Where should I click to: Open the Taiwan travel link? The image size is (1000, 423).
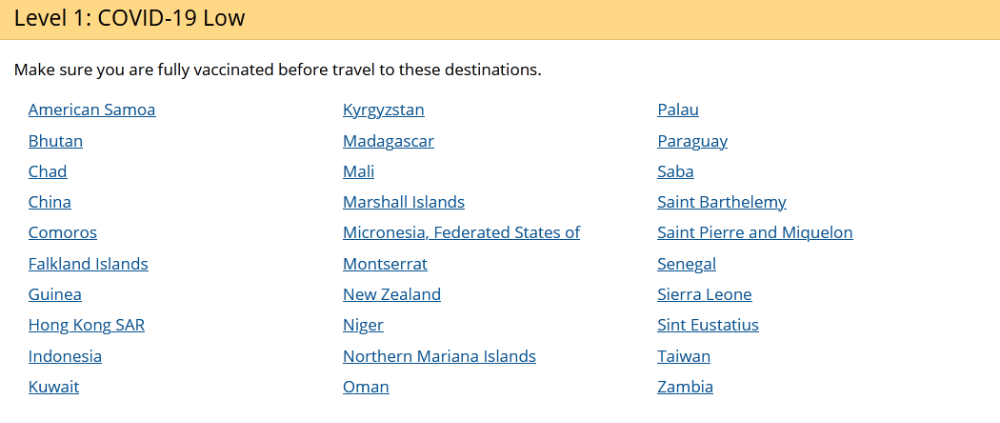(x=684, y=356)
